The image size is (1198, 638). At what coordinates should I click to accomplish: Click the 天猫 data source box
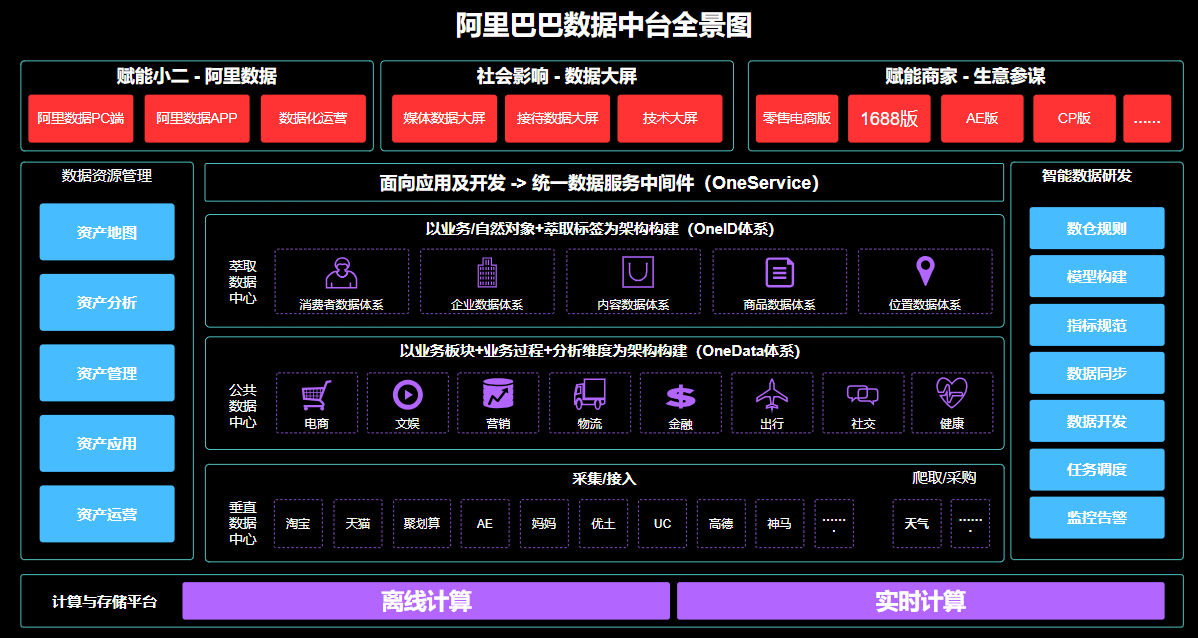pyautogui.click(x=358, y=523)
